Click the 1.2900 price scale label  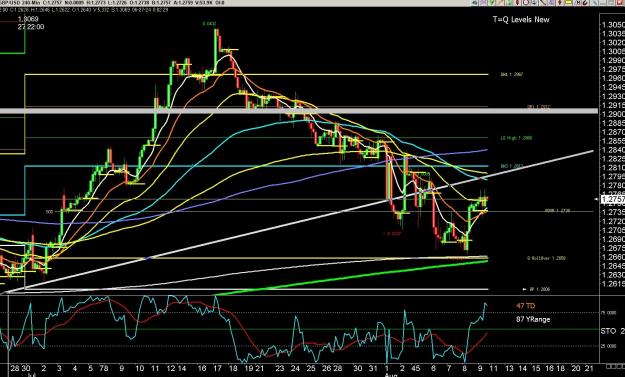tap(613, 114)
